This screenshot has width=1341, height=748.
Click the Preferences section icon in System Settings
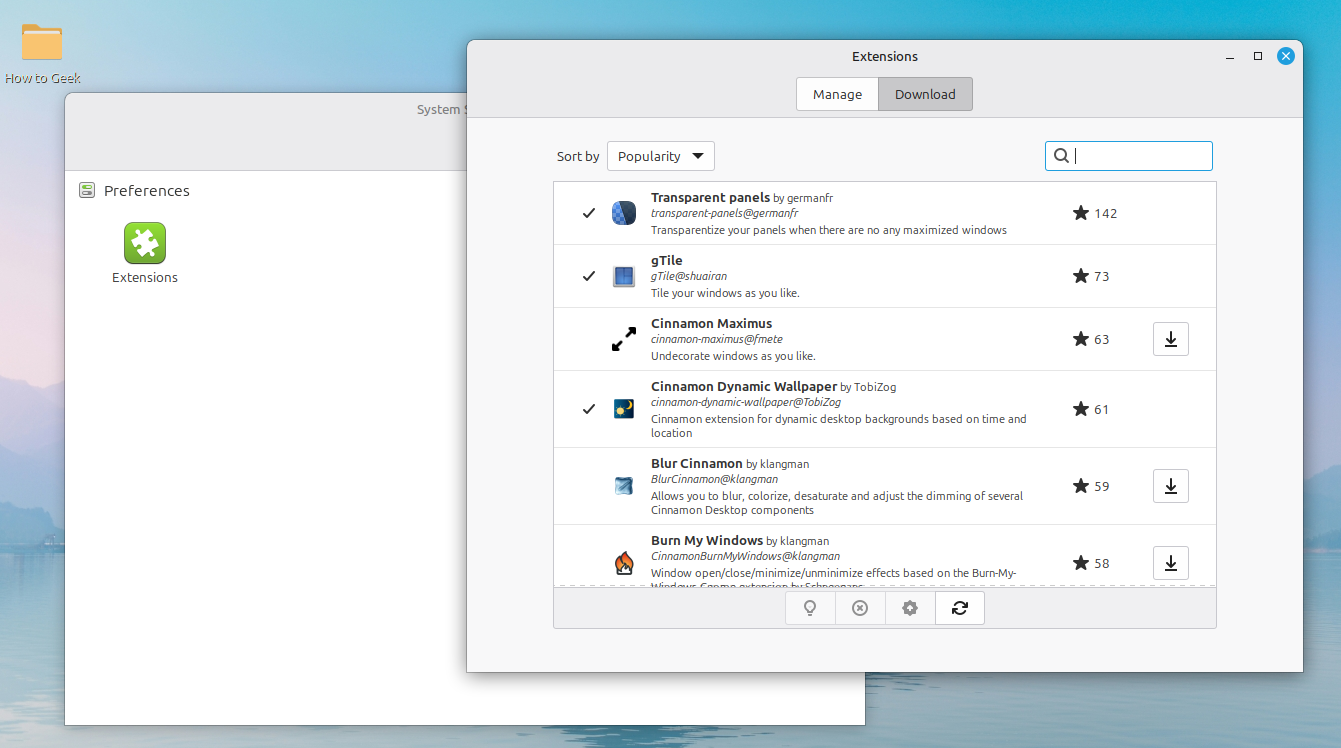coord(87,191)
